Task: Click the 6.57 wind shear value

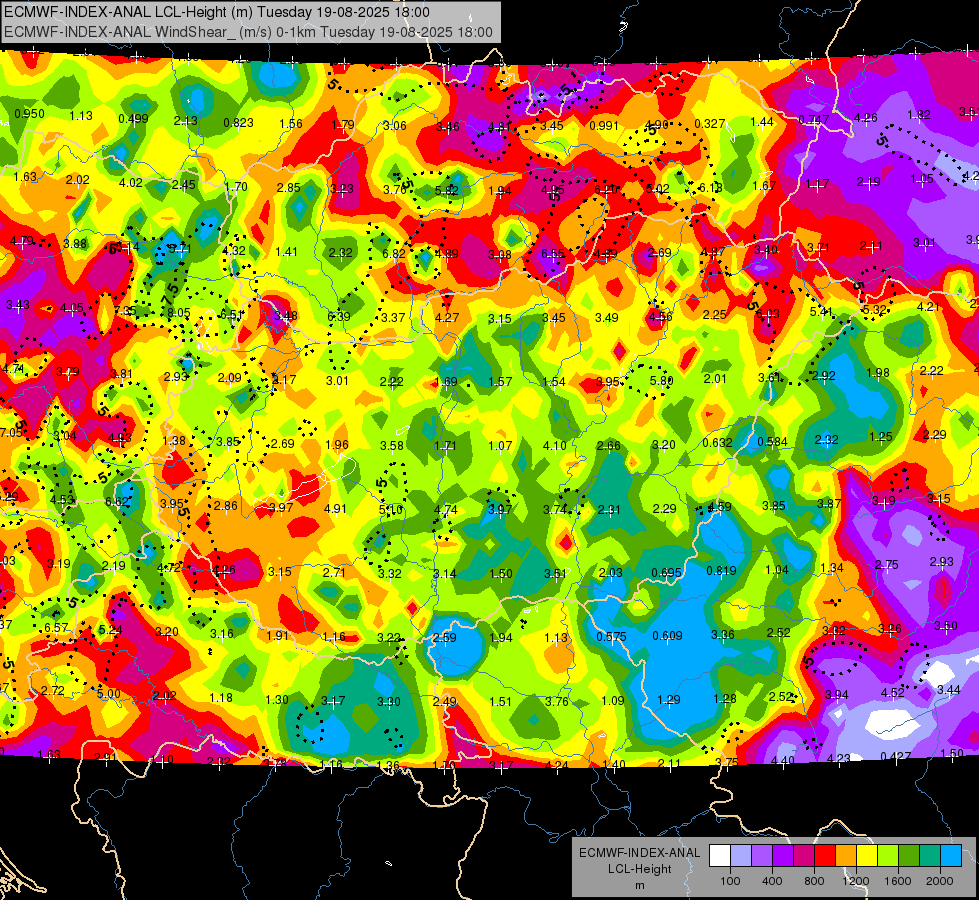Action: 56,627
